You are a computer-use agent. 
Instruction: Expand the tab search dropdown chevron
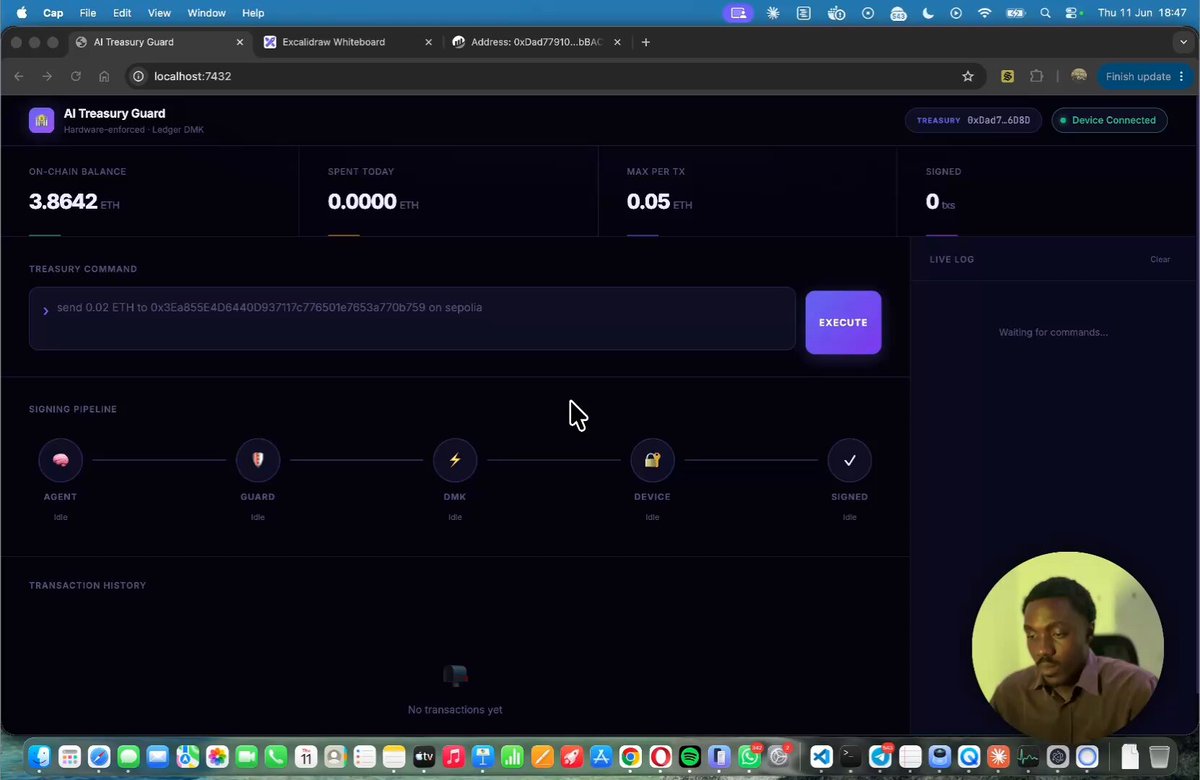(x=1184, y=42)
